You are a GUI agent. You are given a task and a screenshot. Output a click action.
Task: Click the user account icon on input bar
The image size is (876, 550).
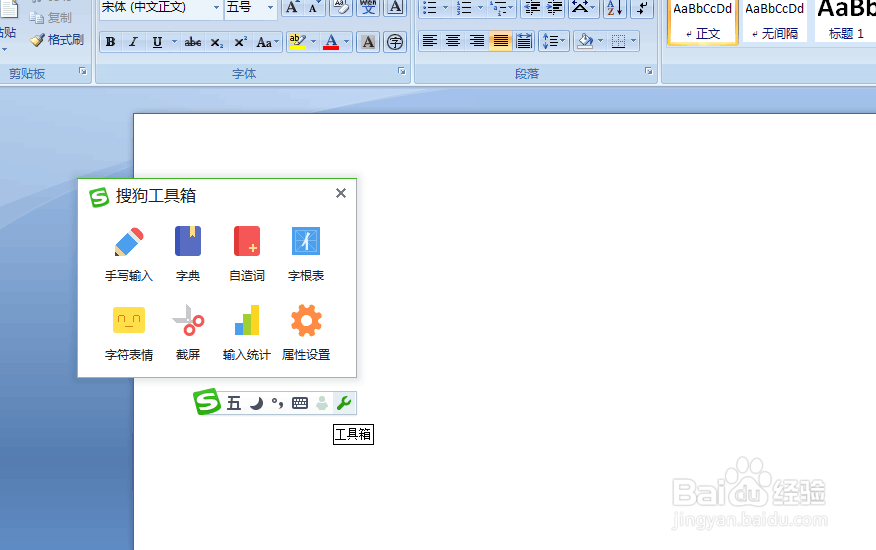coord(322,403)
